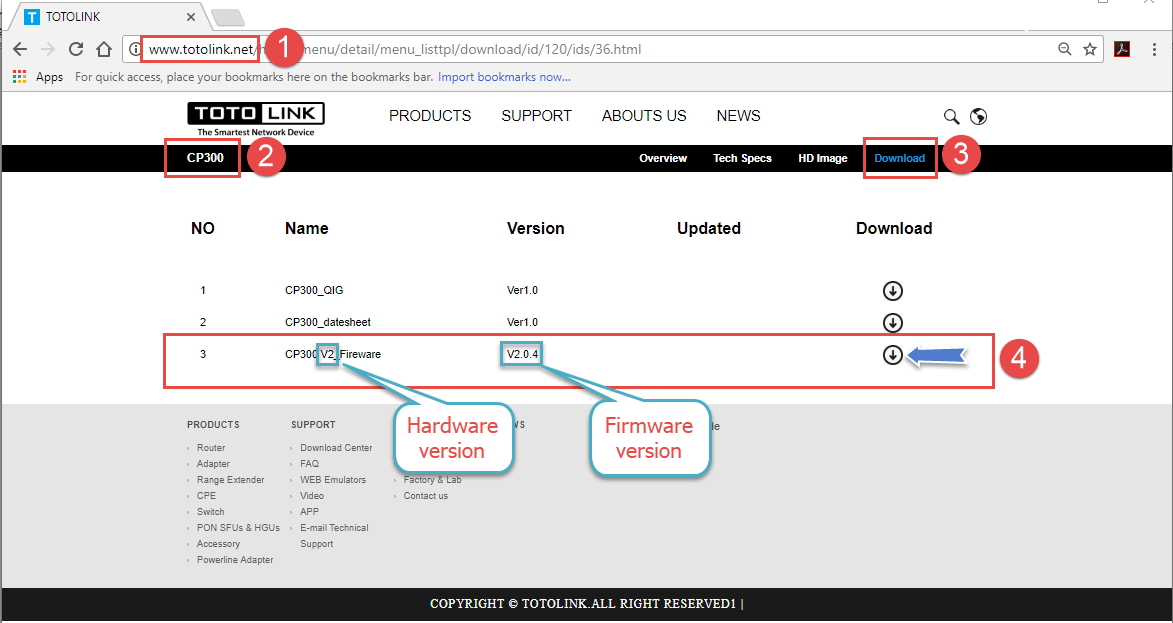Open the Range Extender footer link
This screenshot has width=1173, height=623.
pyautogui.click(x=230, y=479)
